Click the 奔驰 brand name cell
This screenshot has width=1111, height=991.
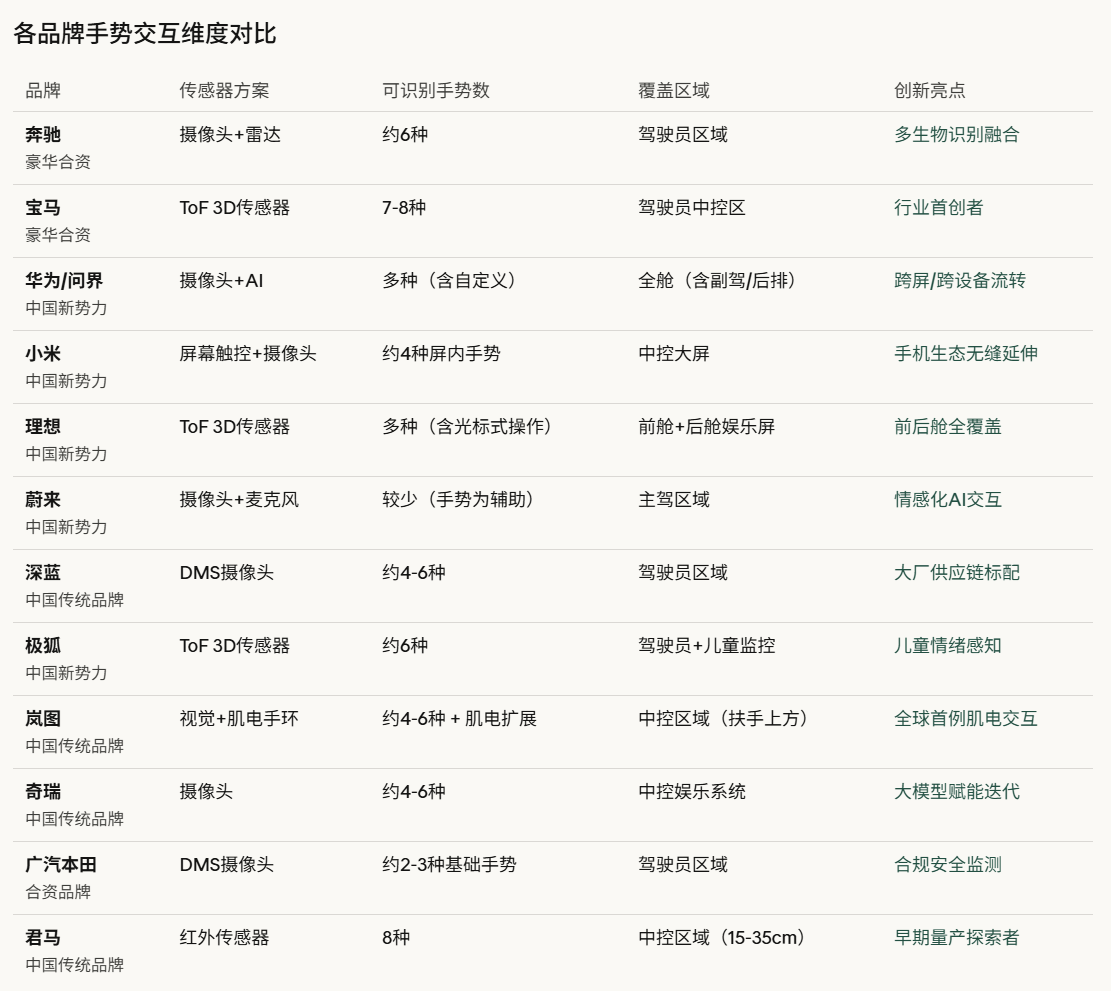[x=42, y=135]
